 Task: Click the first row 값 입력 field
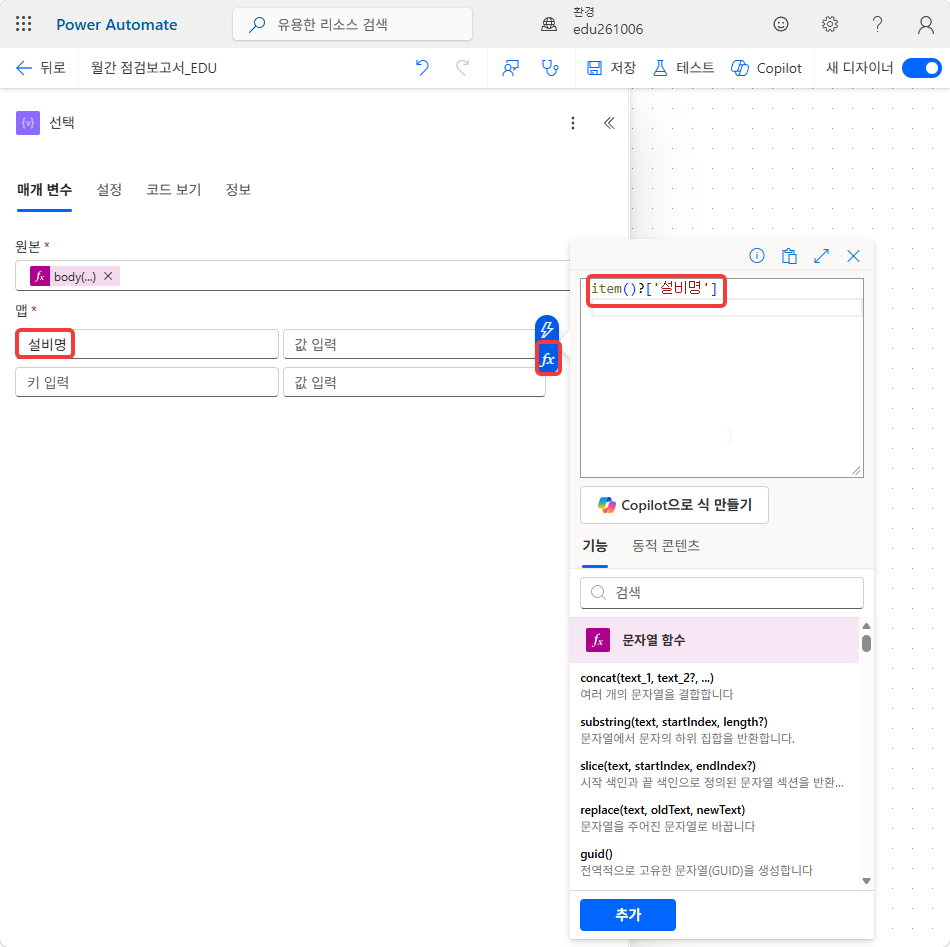pyautogui.click(x=414, y=344)
